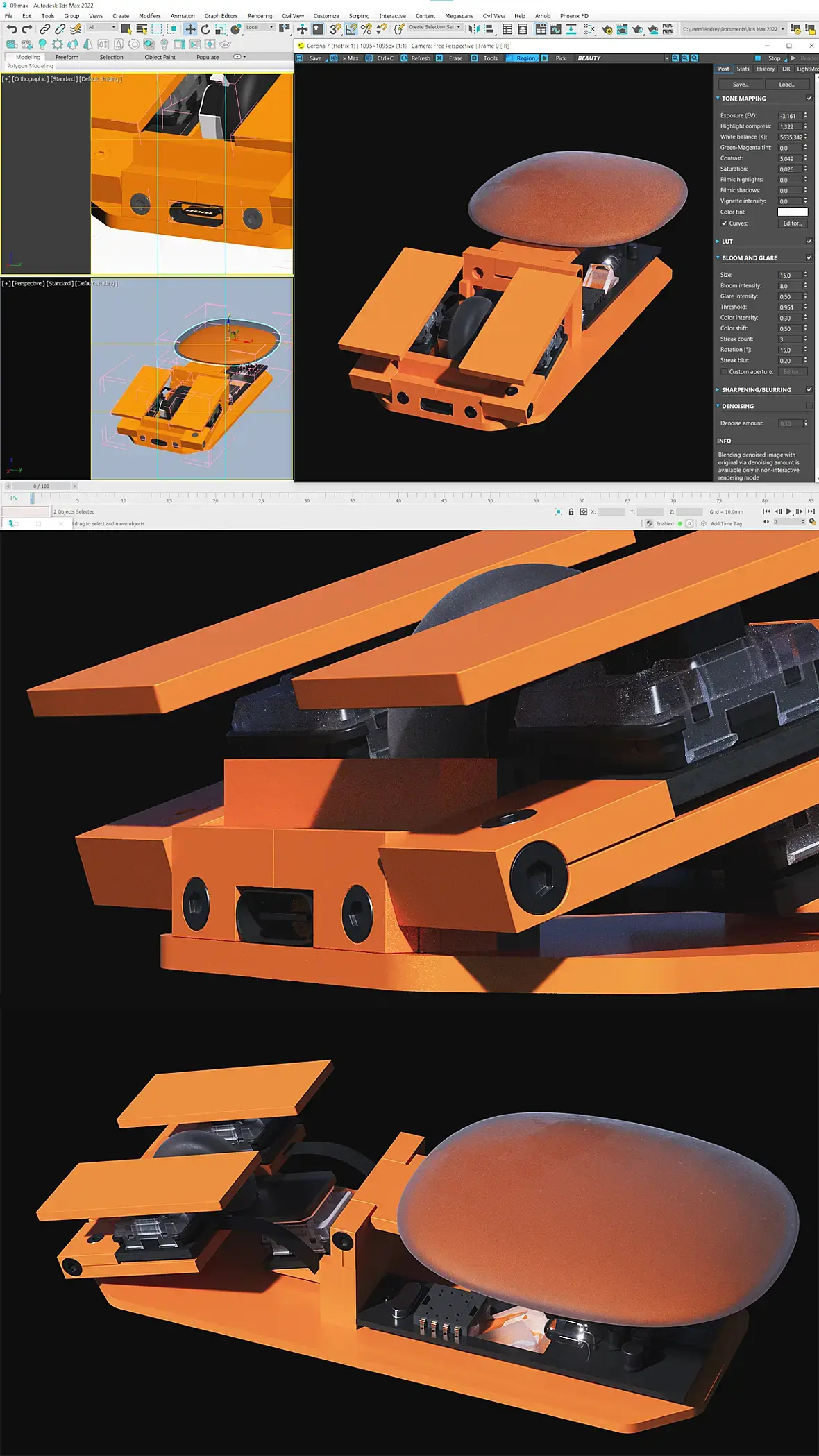This screenshot has width=819, height=1456.
Task: Activate the Select and Link tool
Action: pyautogui.click(x=44, y=28)
